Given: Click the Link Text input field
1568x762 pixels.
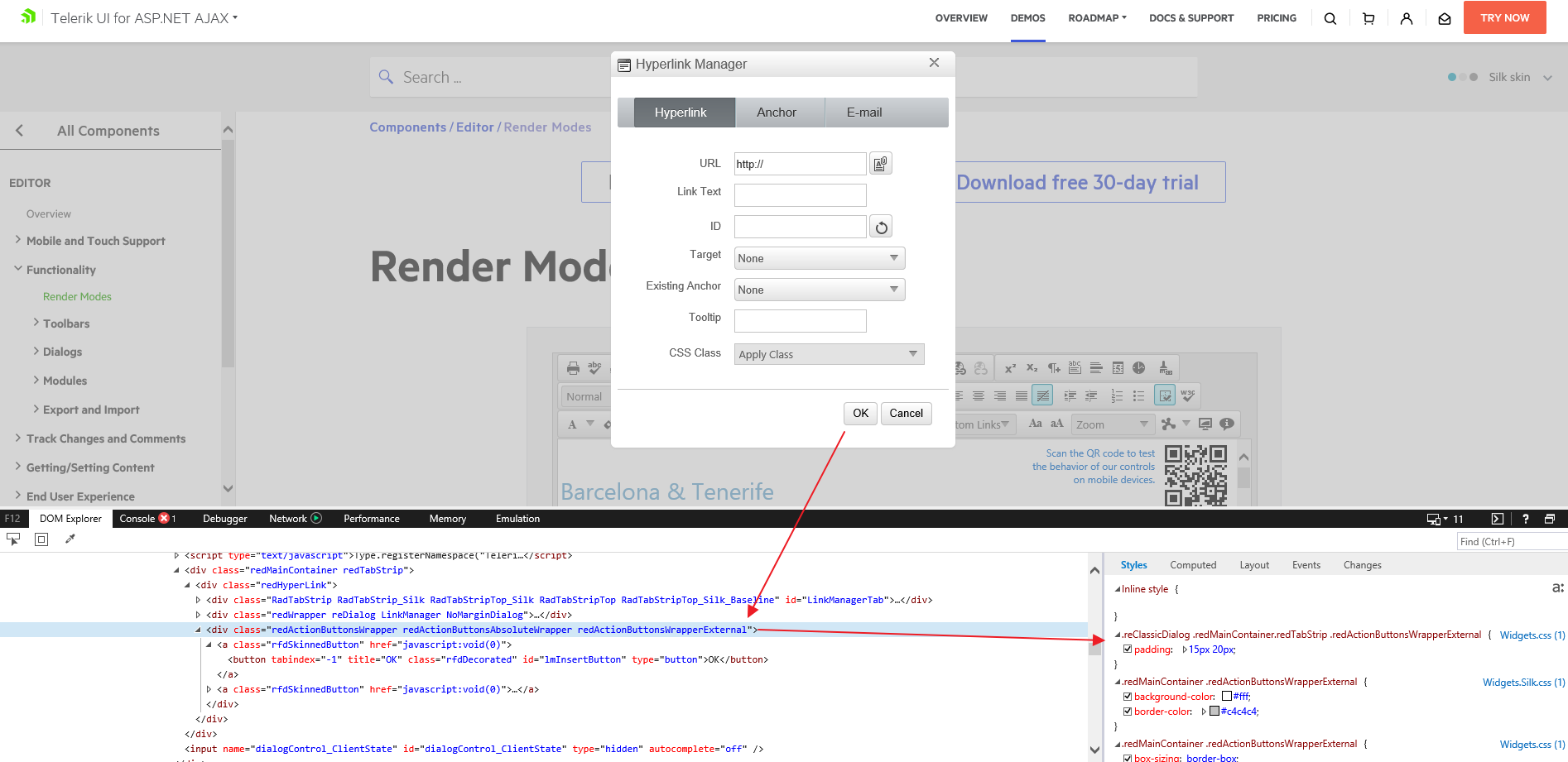Looking at the screenshot, I should (x=800, y=195).
